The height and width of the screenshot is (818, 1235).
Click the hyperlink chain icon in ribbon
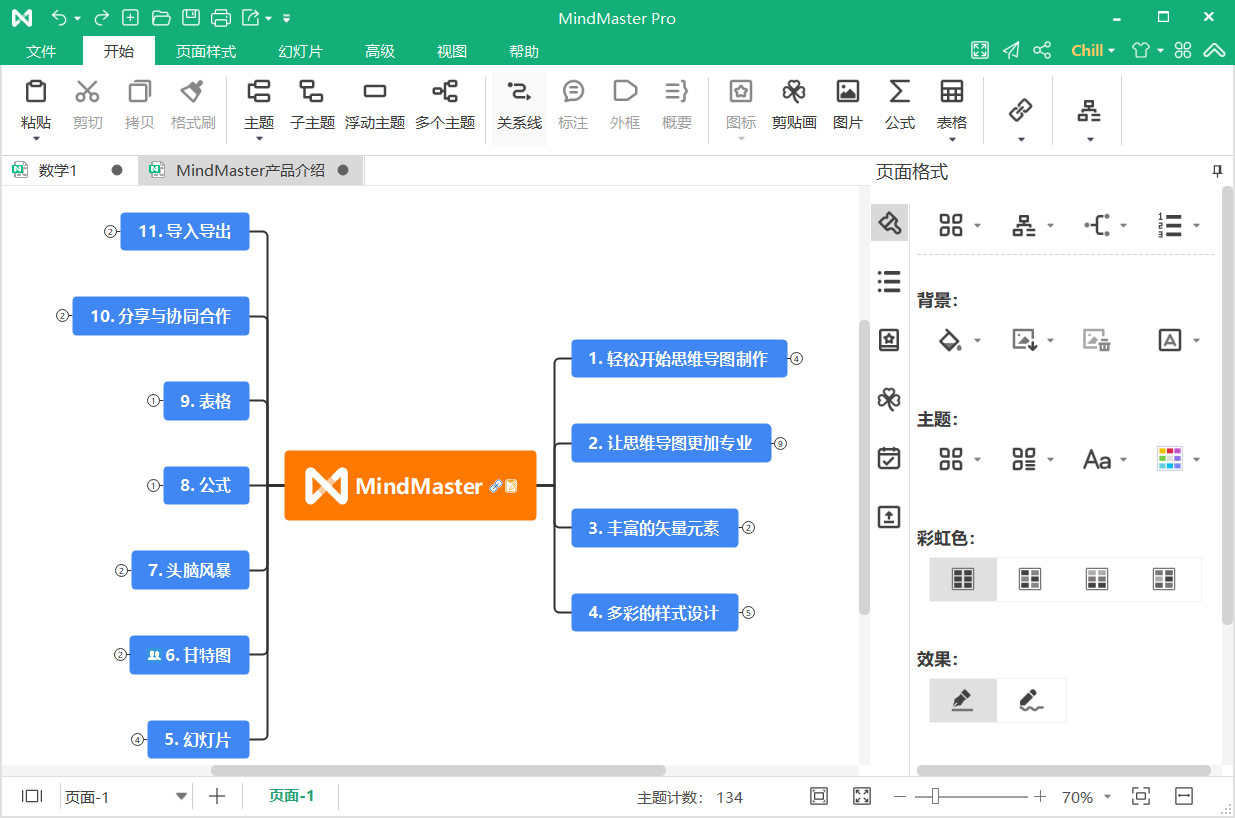coord(1021,109)
